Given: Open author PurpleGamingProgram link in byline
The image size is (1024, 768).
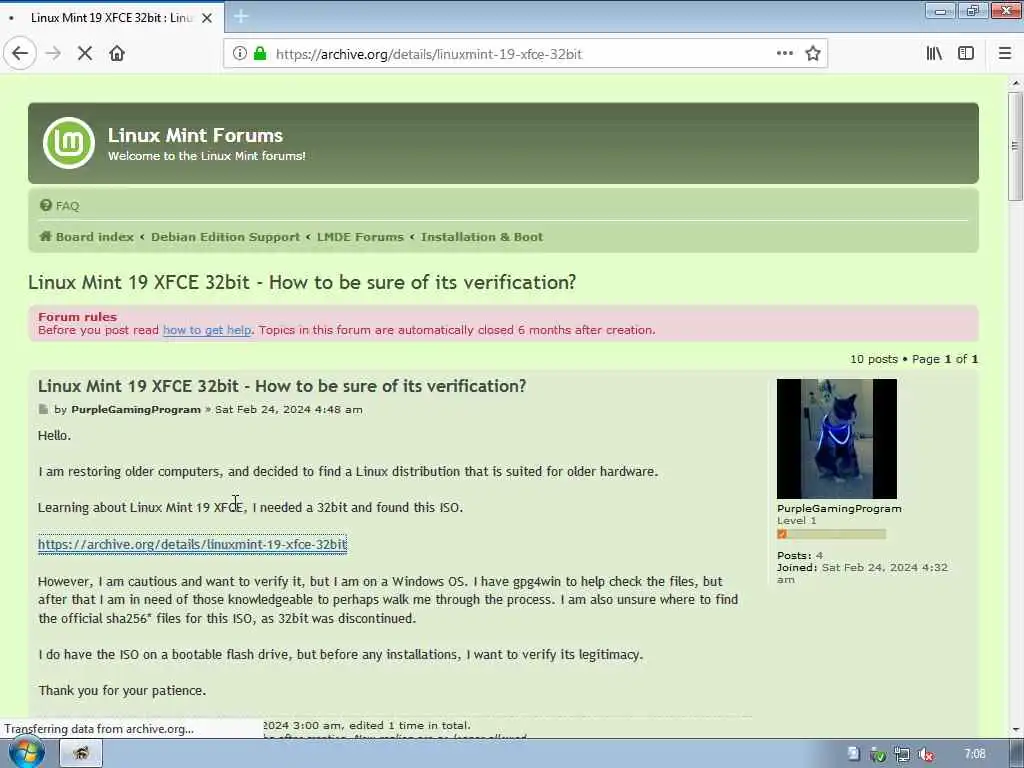Looking at the screenshot, I should click(x=136, y=409).
